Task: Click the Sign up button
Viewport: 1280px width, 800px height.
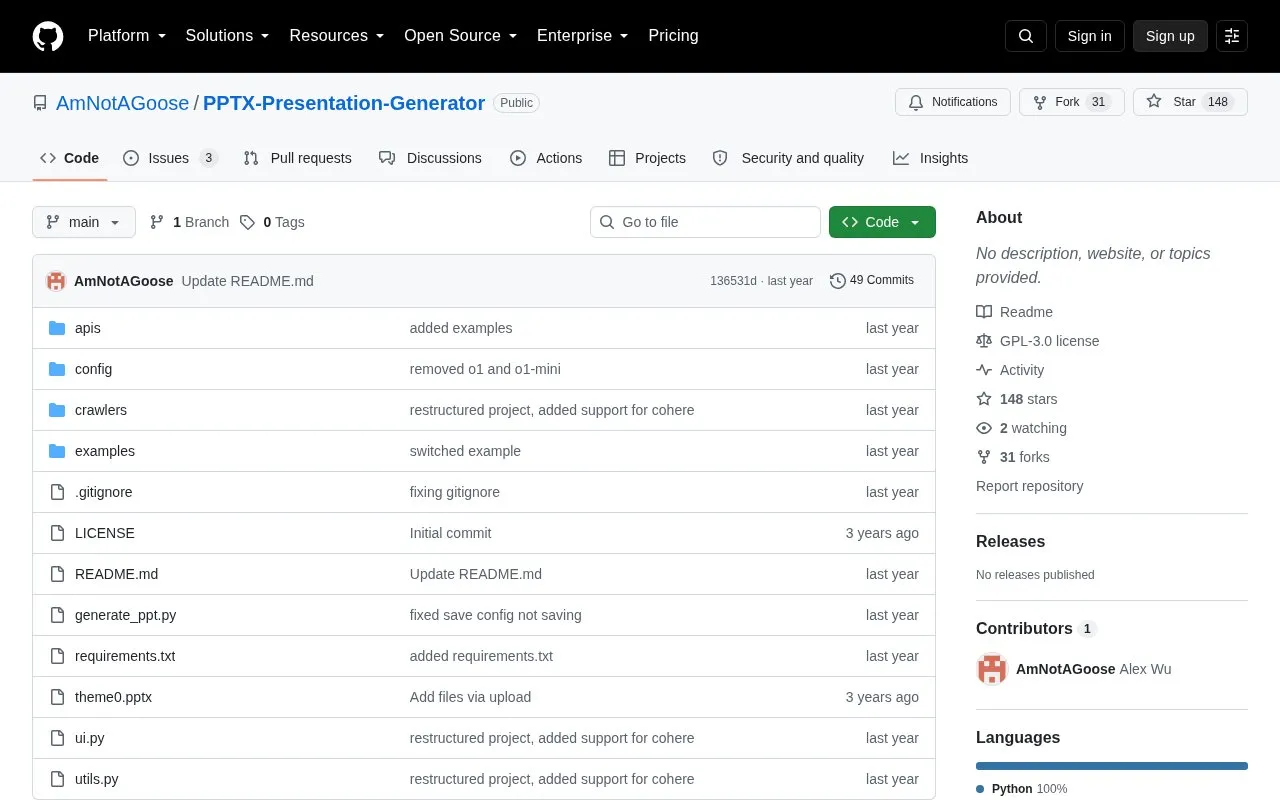Action: 1170,36
